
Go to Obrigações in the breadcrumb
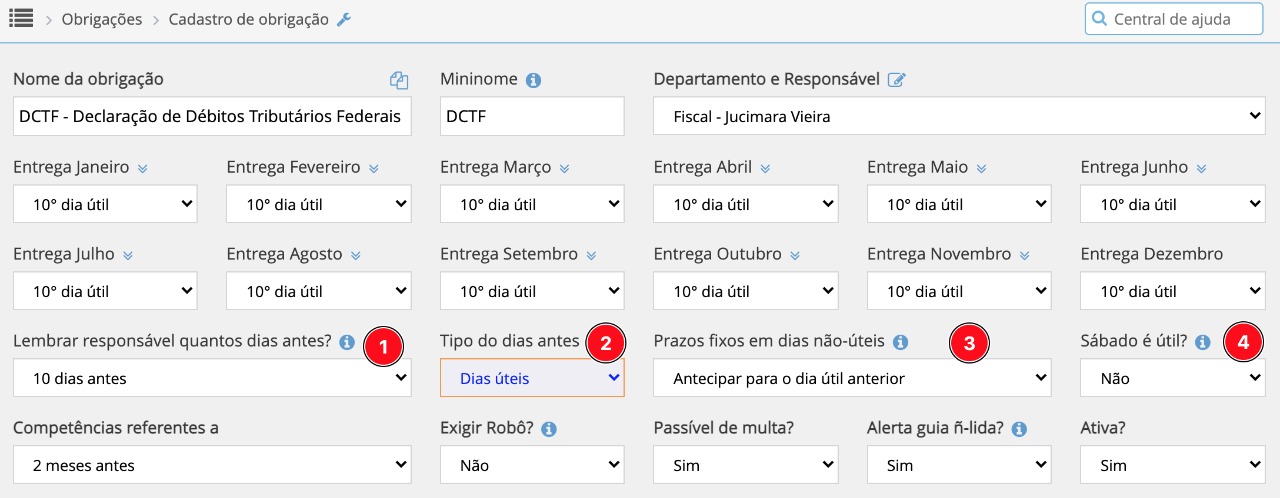point(102,19)
